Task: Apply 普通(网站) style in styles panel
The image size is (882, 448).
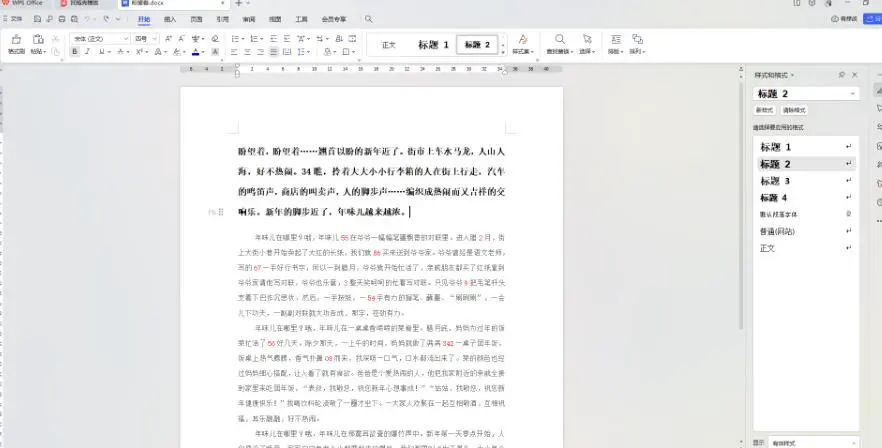Action: coord(806,231)
